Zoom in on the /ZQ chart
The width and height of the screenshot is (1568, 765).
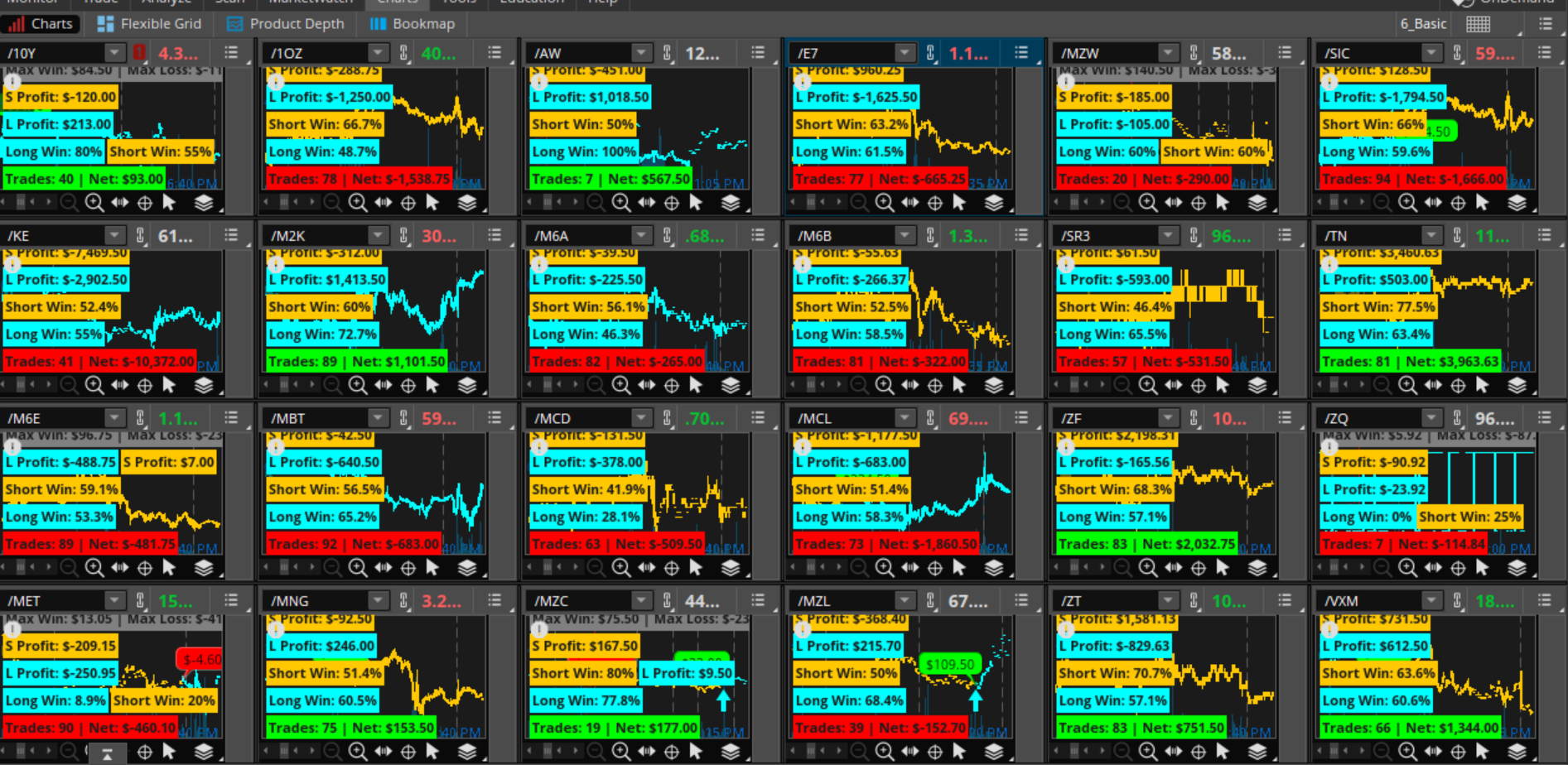pos(1407,568)
